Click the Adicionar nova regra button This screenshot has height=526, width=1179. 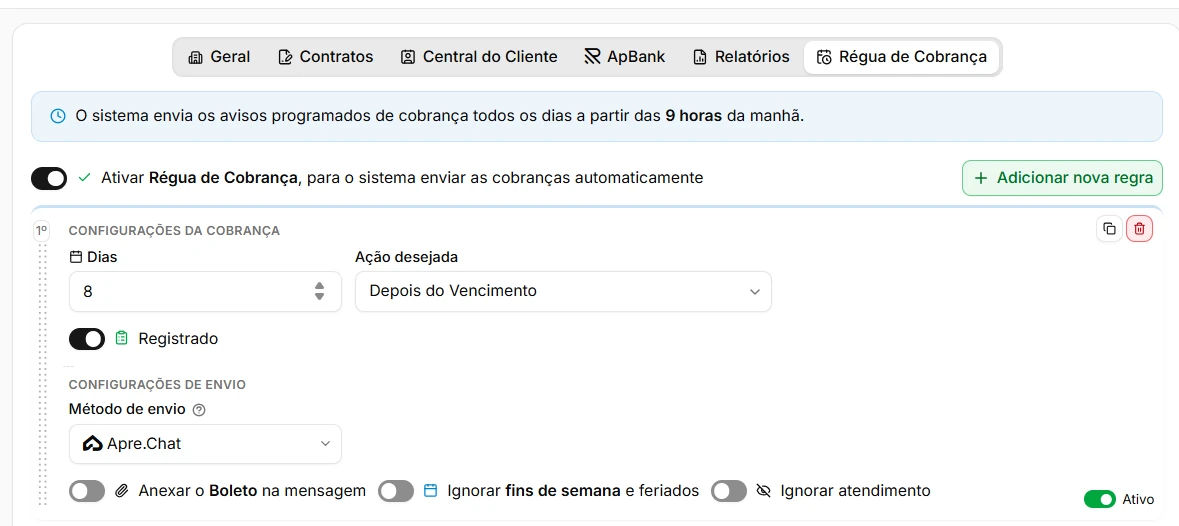point(1062,178)
